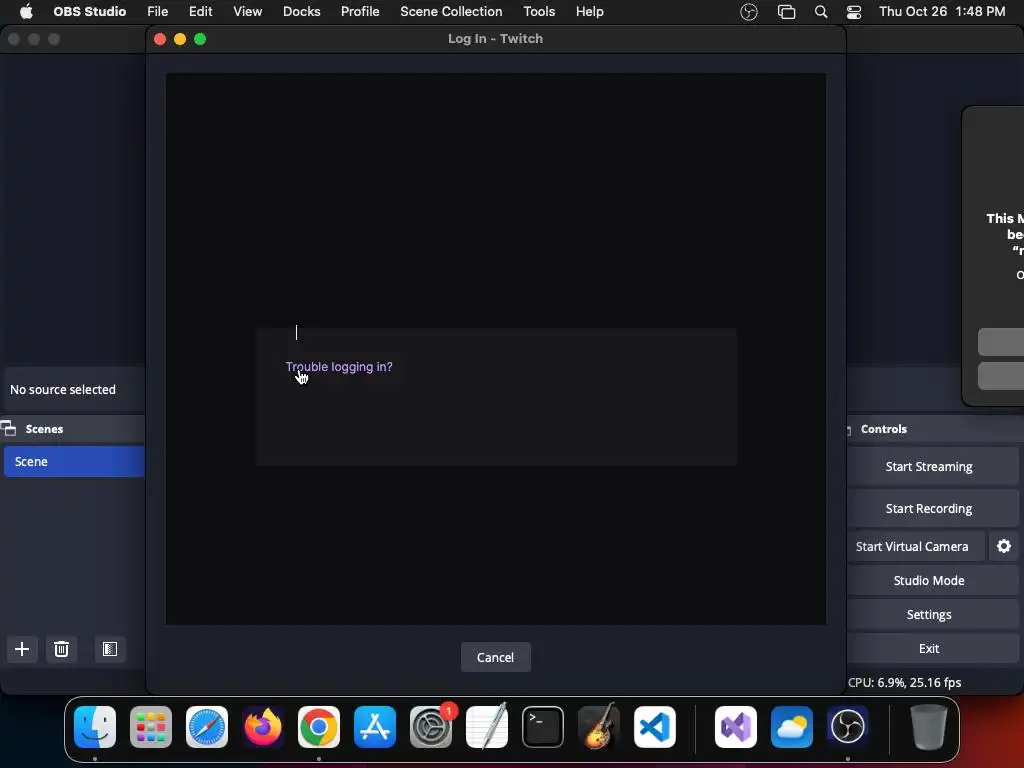Click OBS status icon in menu bar
Viewport: 1024px width, 768px height.
pyautogui.click(x=749, y=12)
